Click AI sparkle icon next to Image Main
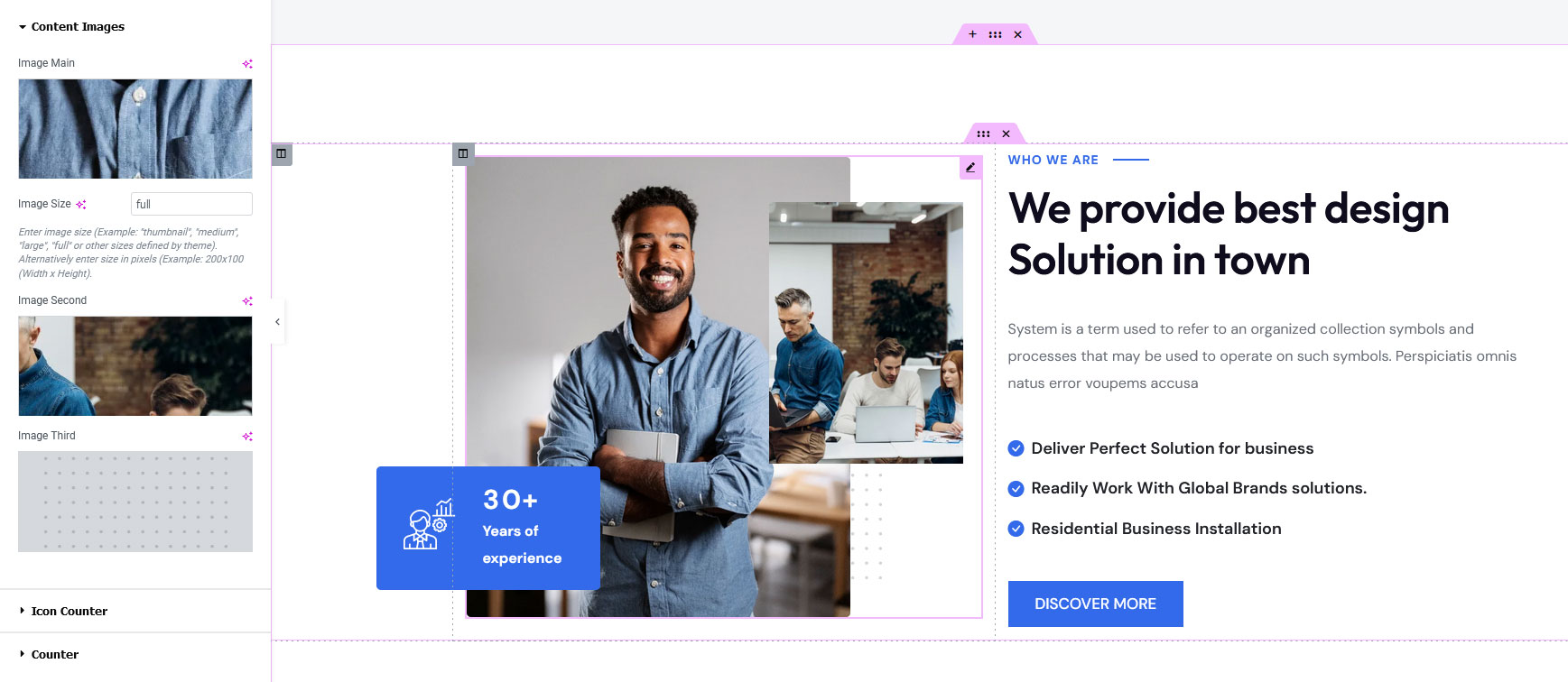This screenshot has width=1568, height=682. (x=247, y=63)
